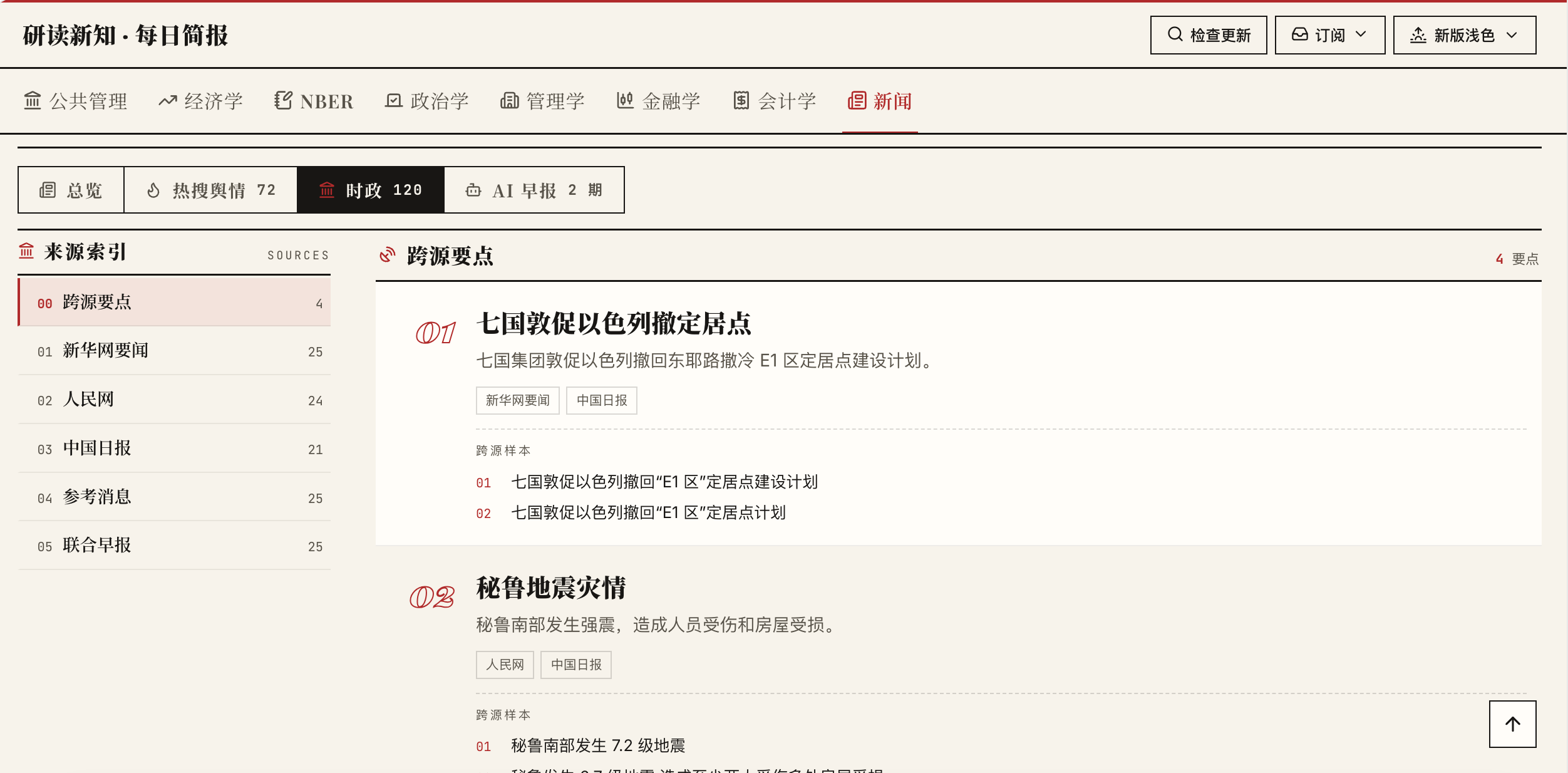Click the 中国日报 tag under item 01
This screenshot has height=773, width=1568.
(602, 400)
